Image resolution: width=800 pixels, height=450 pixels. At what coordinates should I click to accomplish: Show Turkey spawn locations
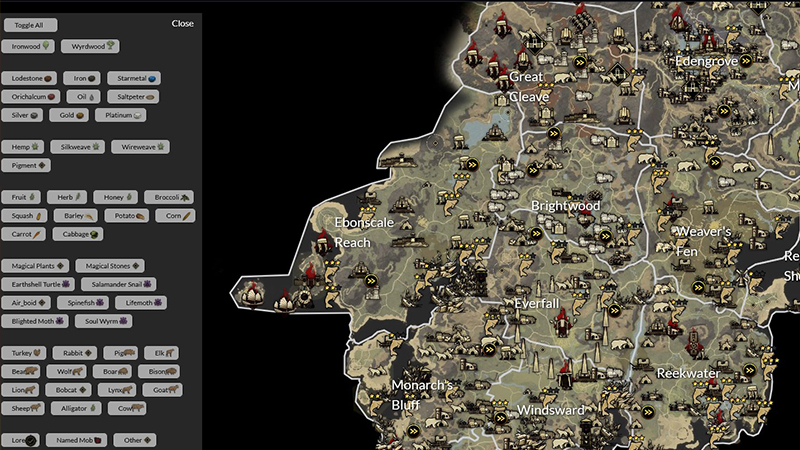pyautogui.click(x=23, y=353)
